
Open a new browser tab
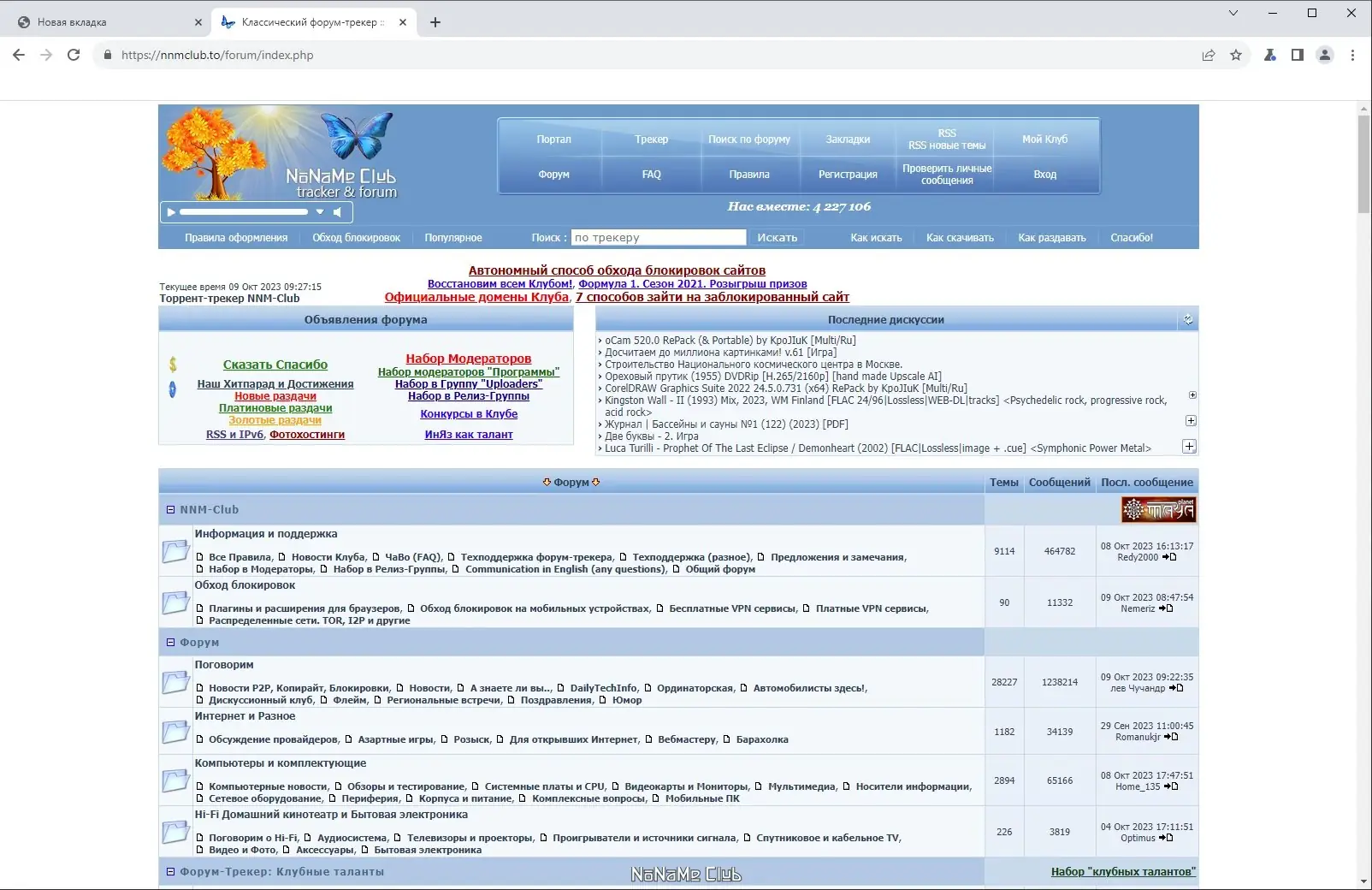pyautogui.click(x=435, y=22)
